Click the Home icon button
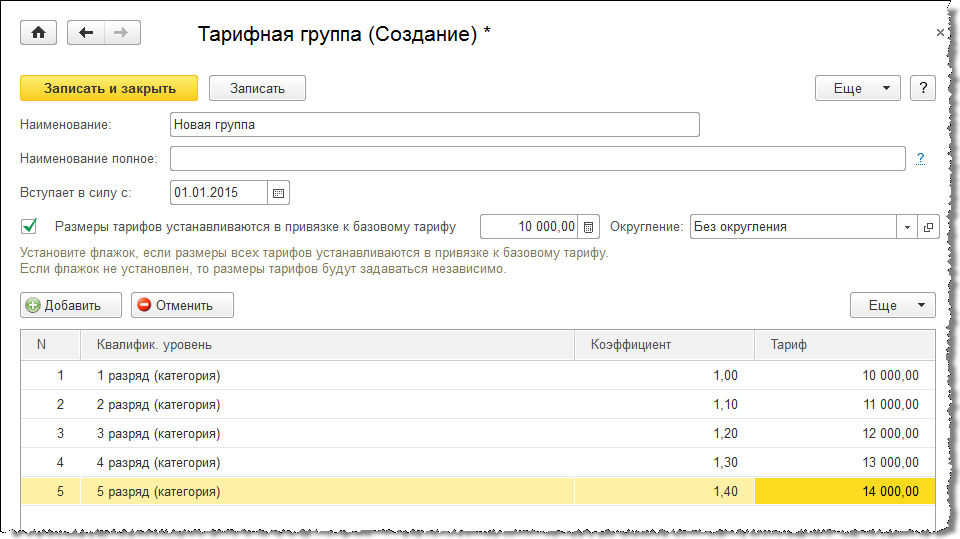 [x=39, y=33]
